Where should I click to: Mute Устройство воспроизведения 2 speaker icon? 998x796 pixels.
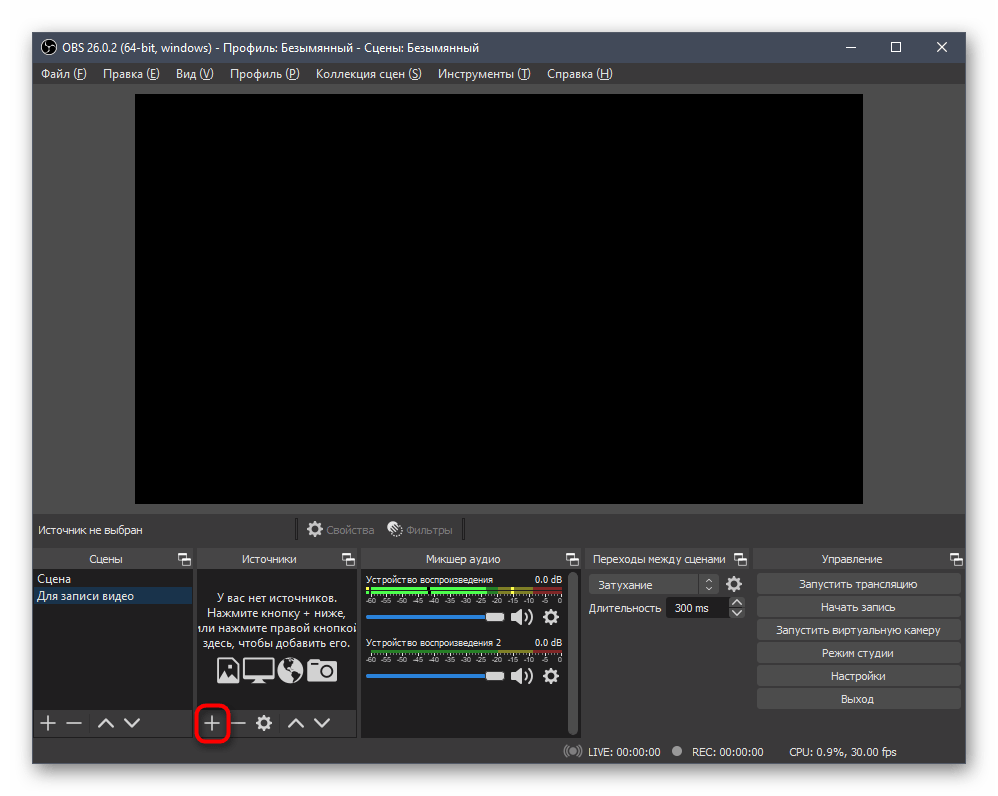click(522, 676)
